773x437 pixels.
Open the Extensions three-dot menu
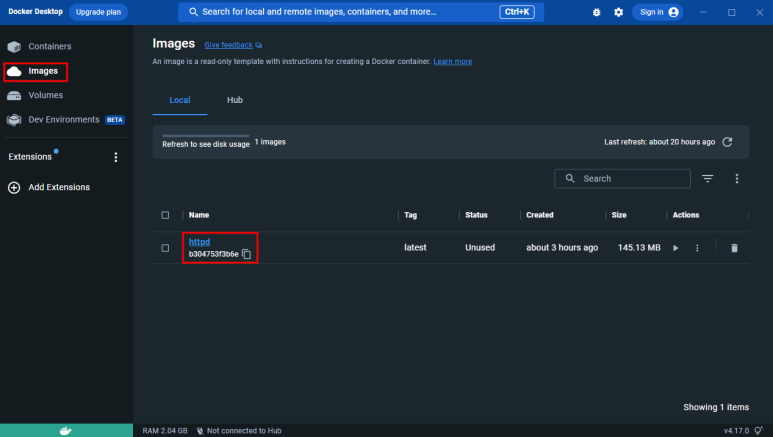116,157
